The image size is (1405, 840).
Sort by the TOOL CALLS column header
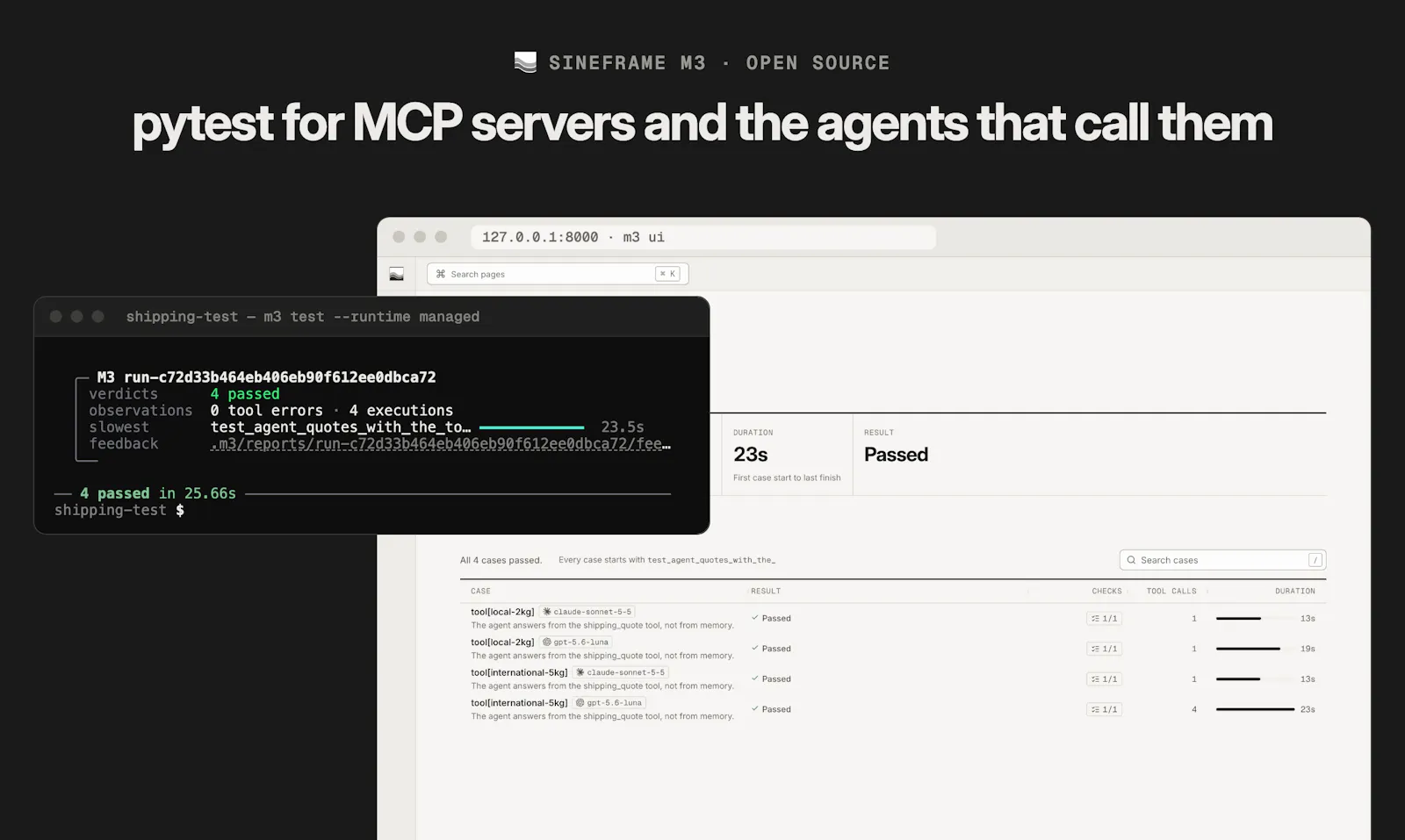[x=1171, y=592]
